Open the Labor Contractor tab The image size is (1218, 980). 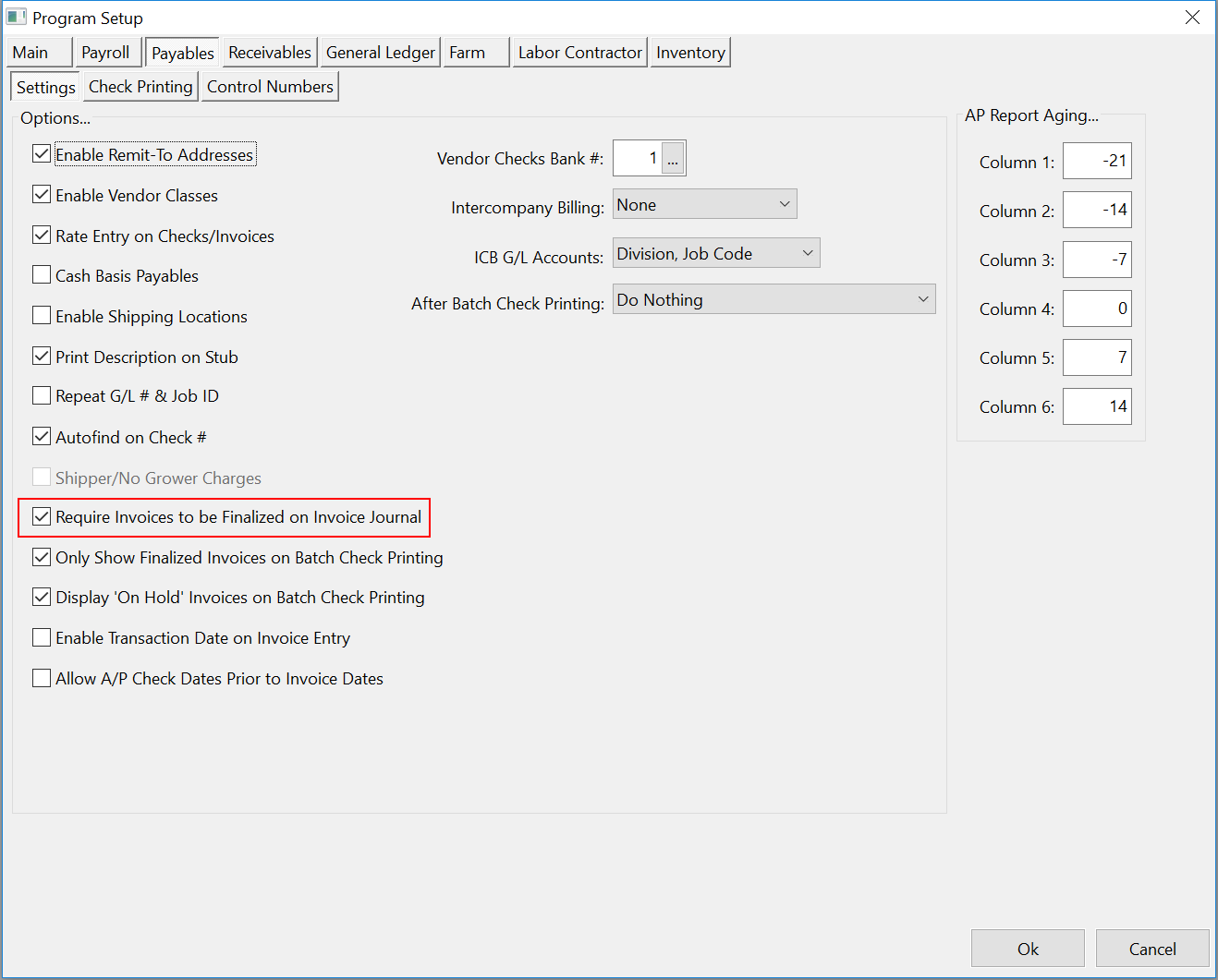click(x=579, y=53)
